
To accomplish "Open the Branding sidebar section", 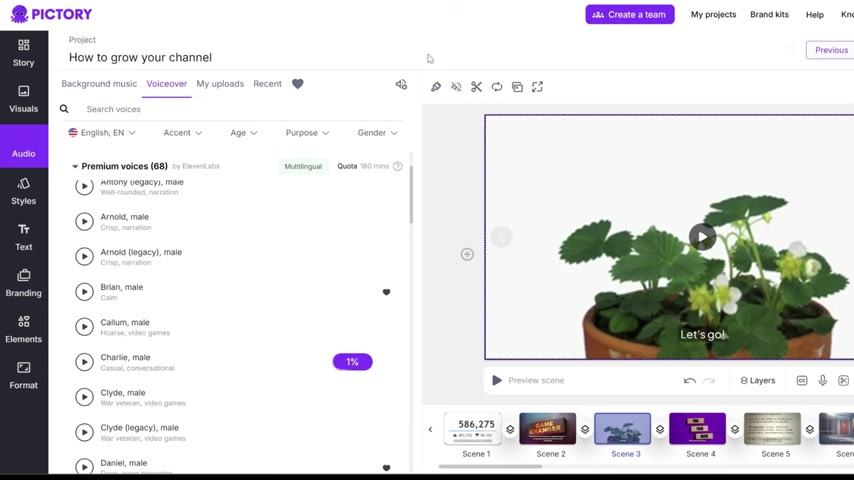I will point(23,283).
